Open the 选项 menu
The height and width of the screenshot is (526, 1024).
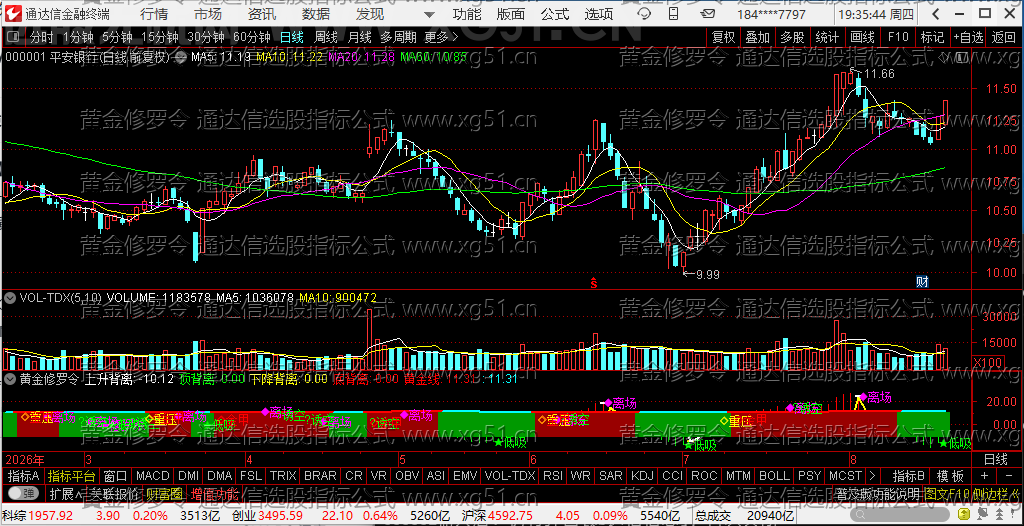pyautogui.click(x=599, y=14)
